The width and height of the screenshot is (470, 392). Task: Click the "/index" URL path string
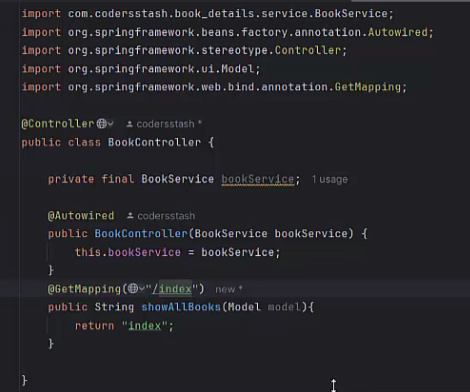[x=172, y=289]
